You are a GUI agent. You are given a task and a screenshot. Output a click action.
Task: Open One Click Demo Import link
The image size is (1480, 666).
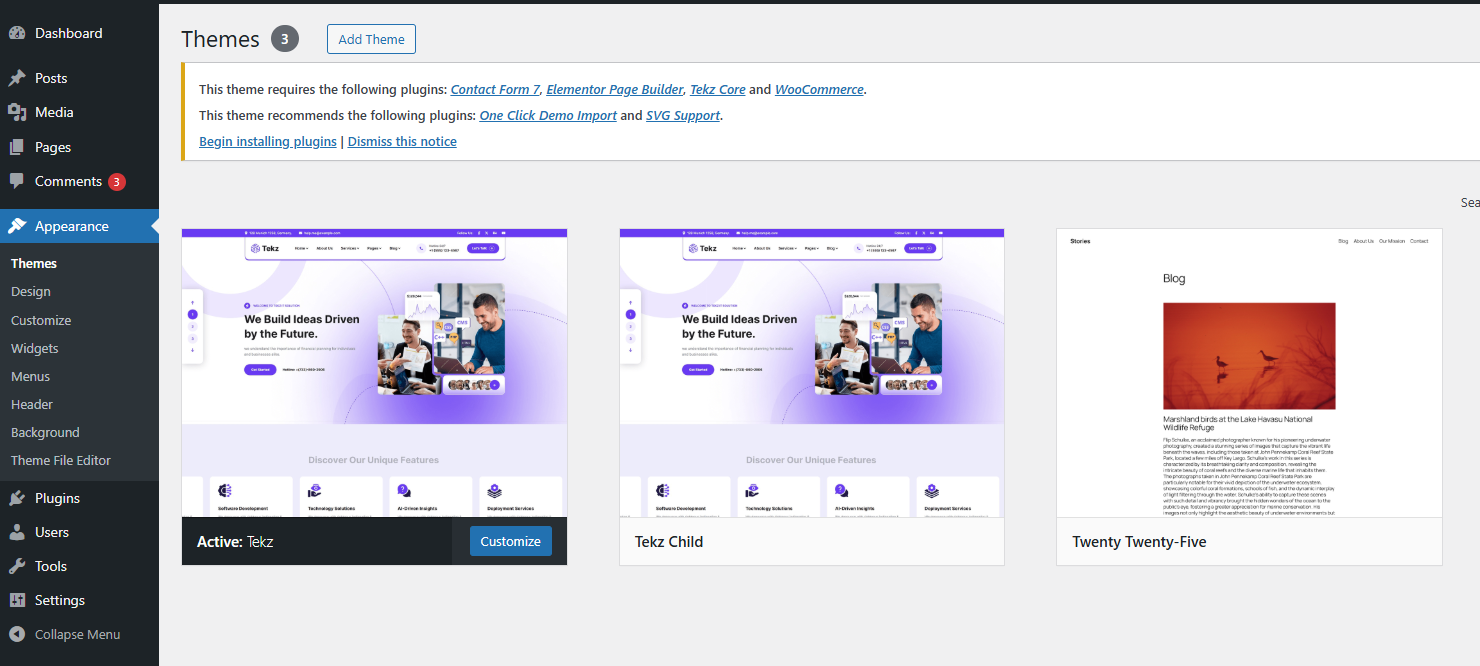548,115
